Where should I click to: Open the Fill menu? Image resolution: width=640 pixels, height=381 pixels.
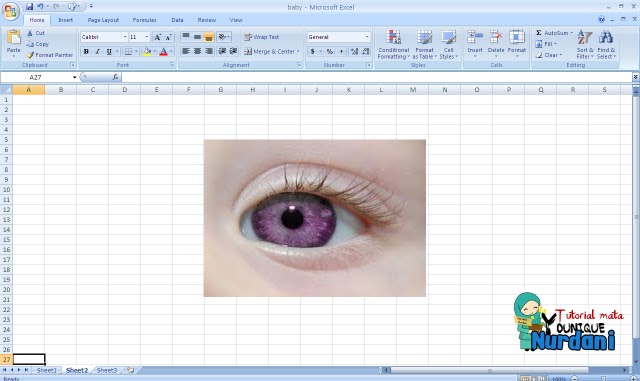point(546,44)
